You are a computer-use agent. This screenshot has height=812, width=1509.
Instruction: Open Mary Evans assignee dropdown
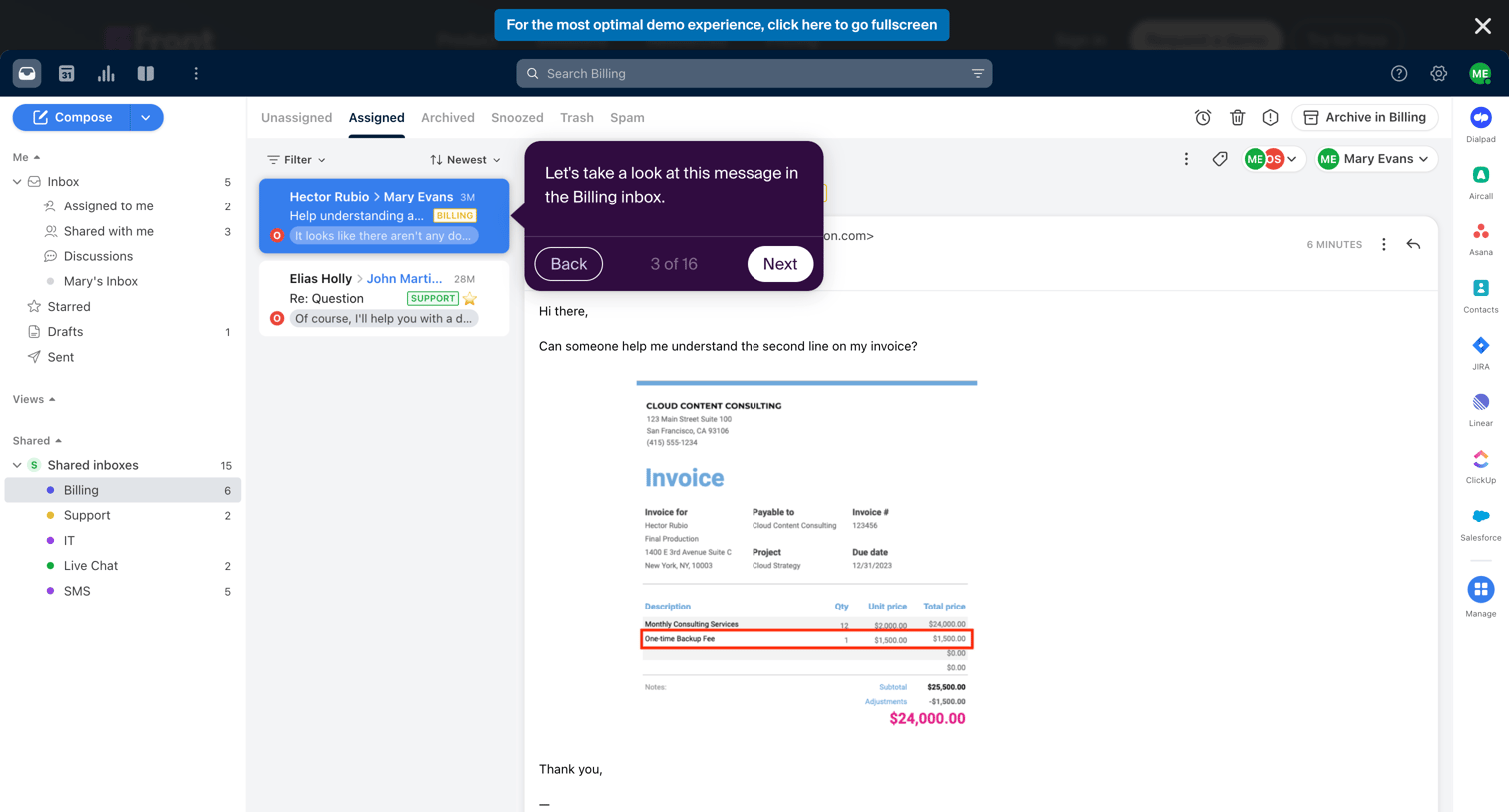(x=1376, y=159)
